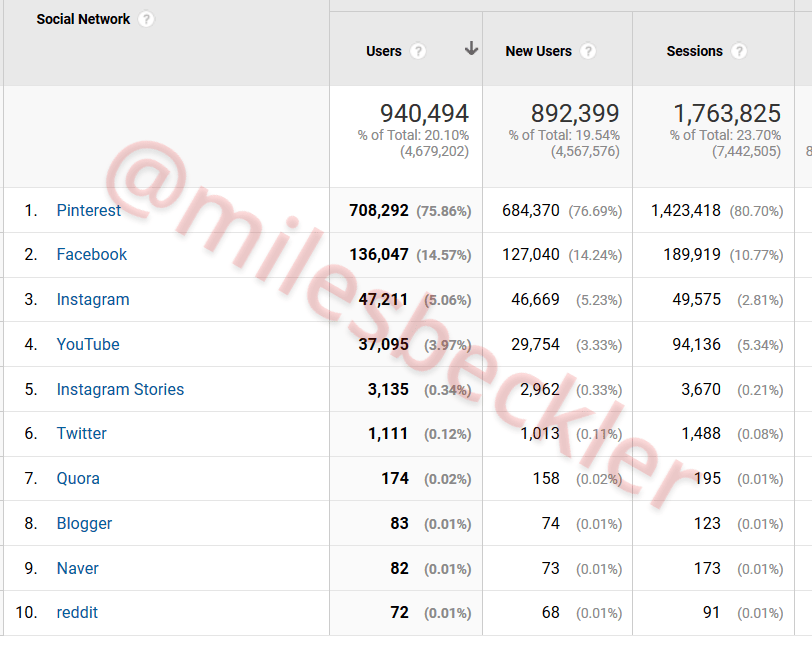Open help icon beside Users header

[418, 51]
